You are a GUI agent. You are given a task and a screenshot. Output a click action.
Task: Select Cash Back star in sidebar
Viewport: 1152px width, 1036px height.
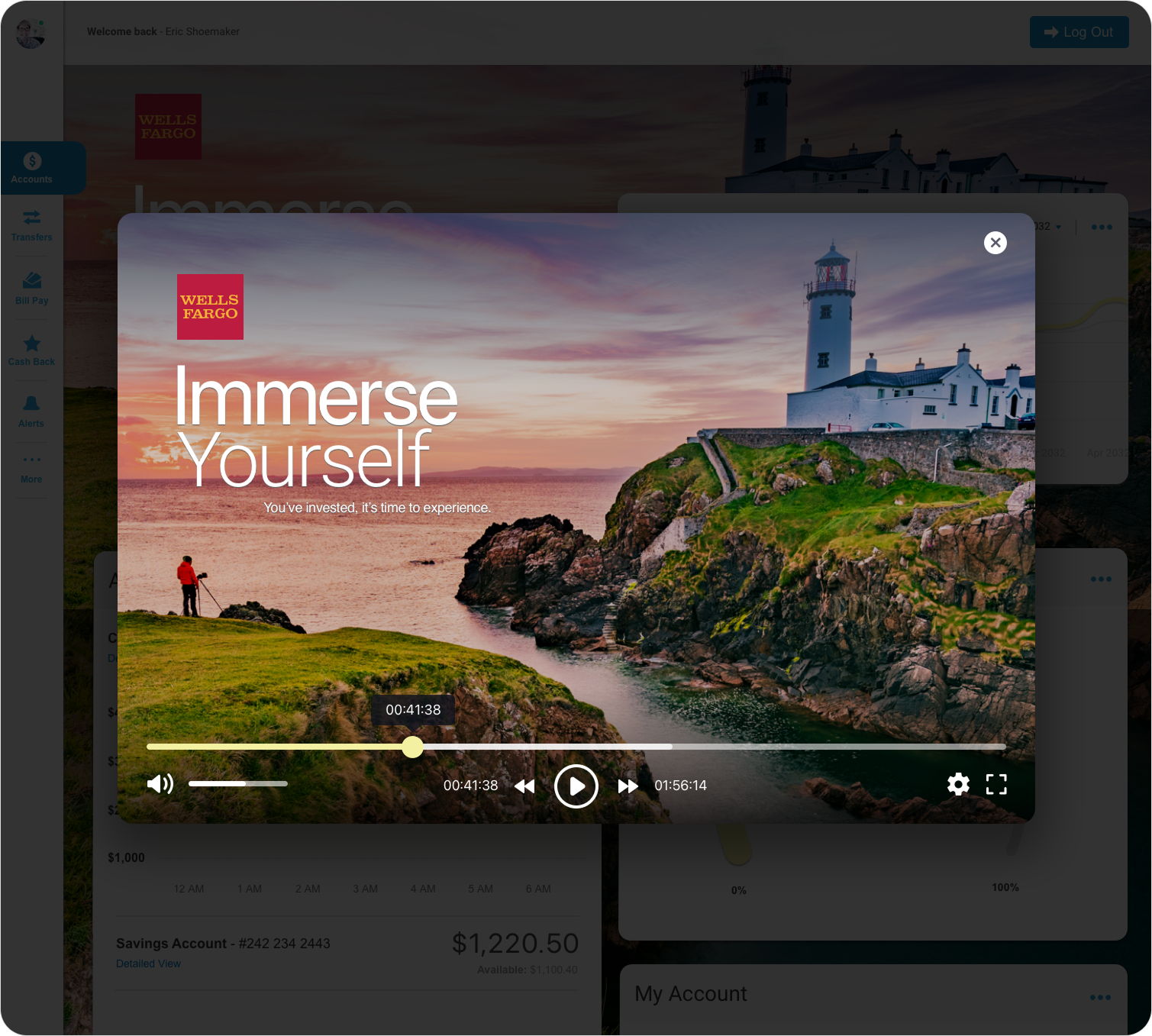(32, 350)
